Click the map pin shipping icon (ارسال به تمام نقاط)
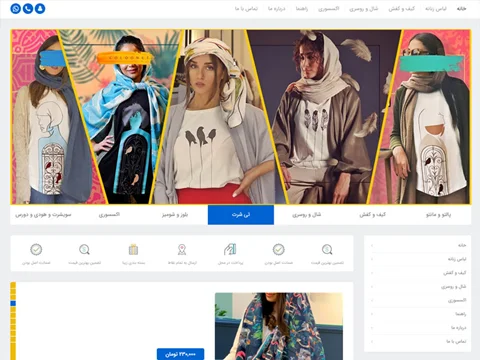Viewport: 480px width, 360px height. [x=182, y=249]
